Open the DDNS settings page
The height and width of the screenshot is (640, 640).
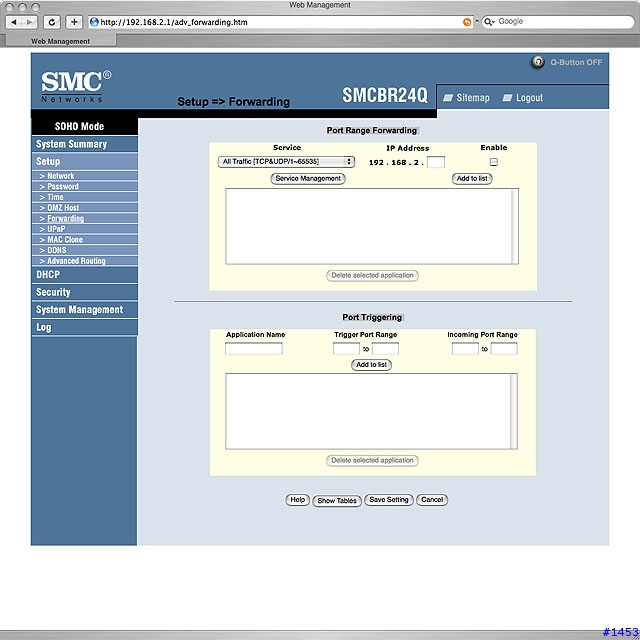(x=57, y=250)
